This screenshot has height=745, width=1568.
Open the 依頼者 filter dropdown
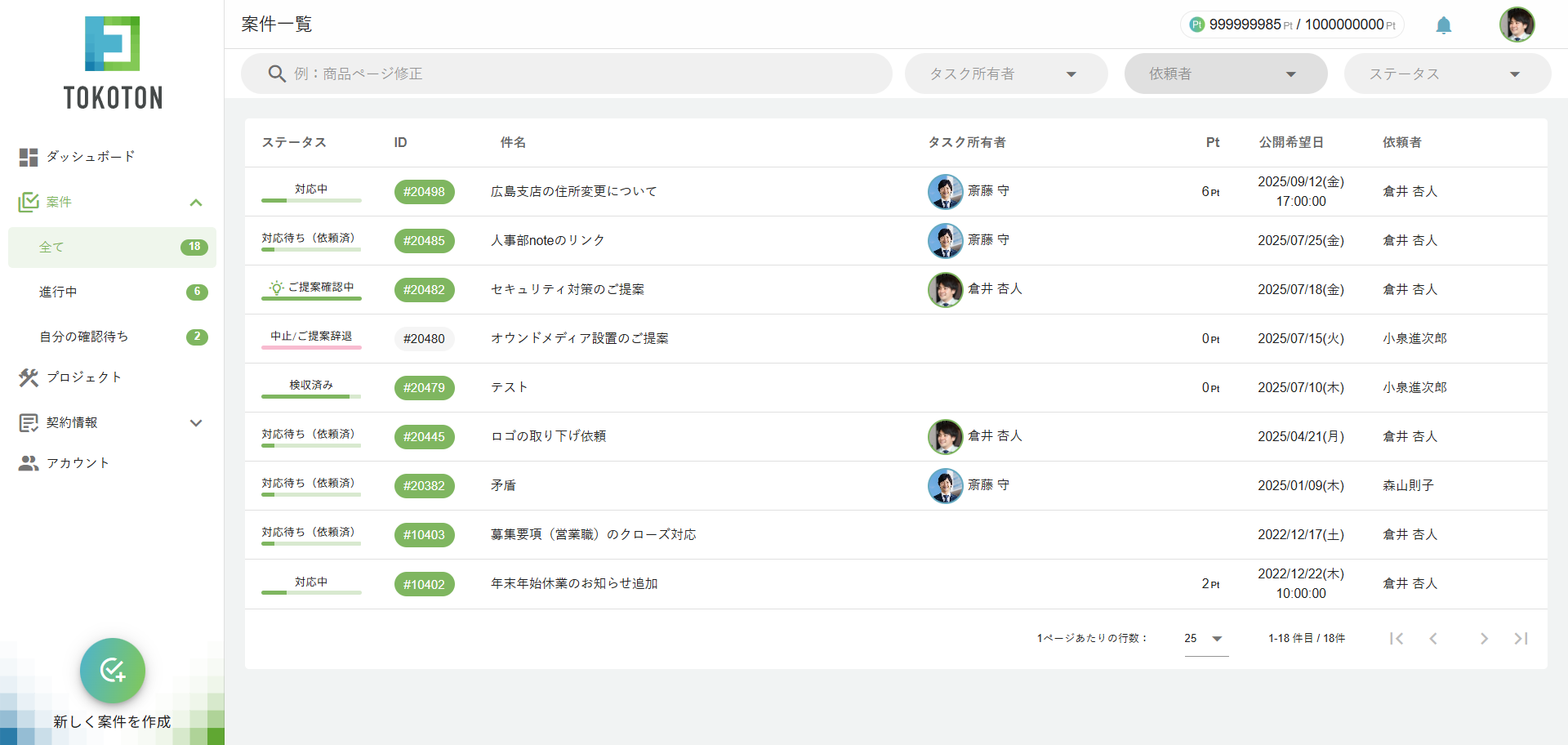click(x=1225, y=74)
